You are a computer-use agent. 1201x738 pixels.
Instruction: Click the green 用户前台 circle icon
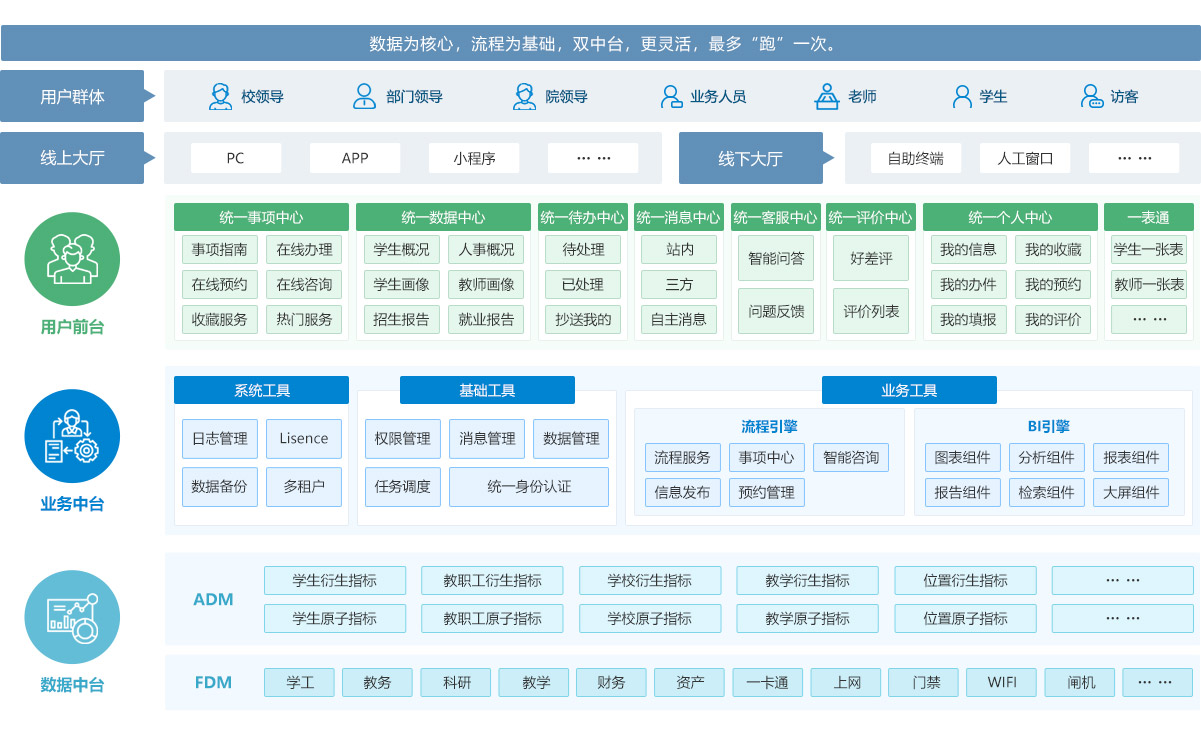[x=72, y=258]
